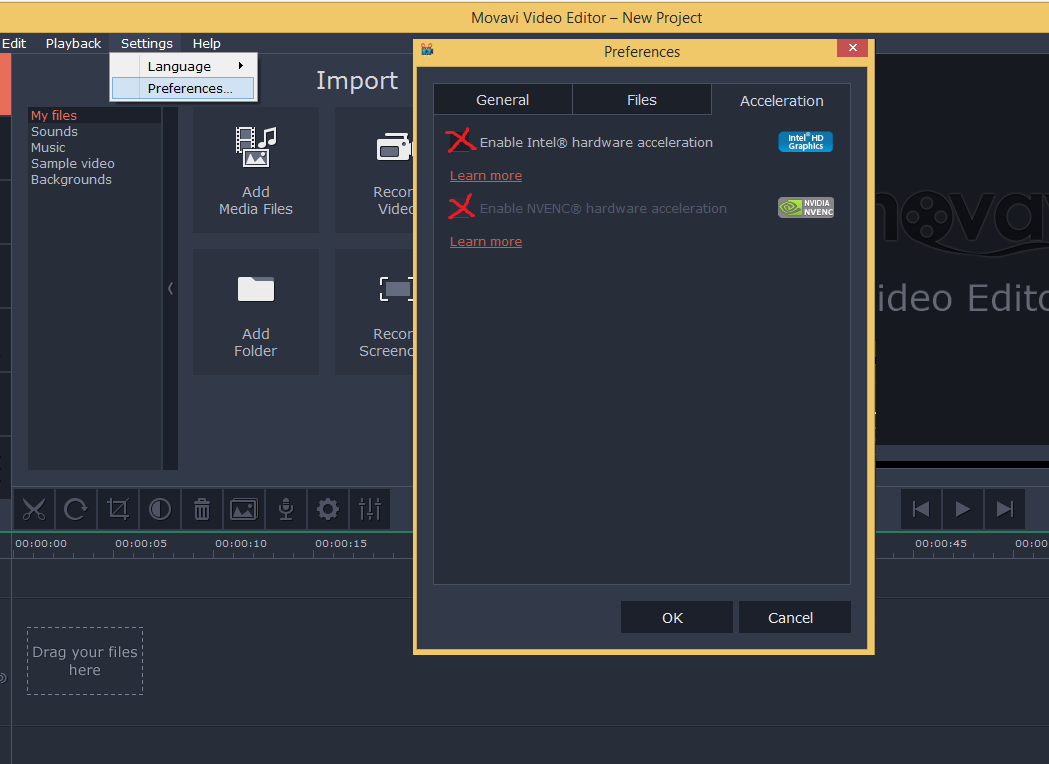
Task: Open the Edit menu
Action: pos(14,43)
